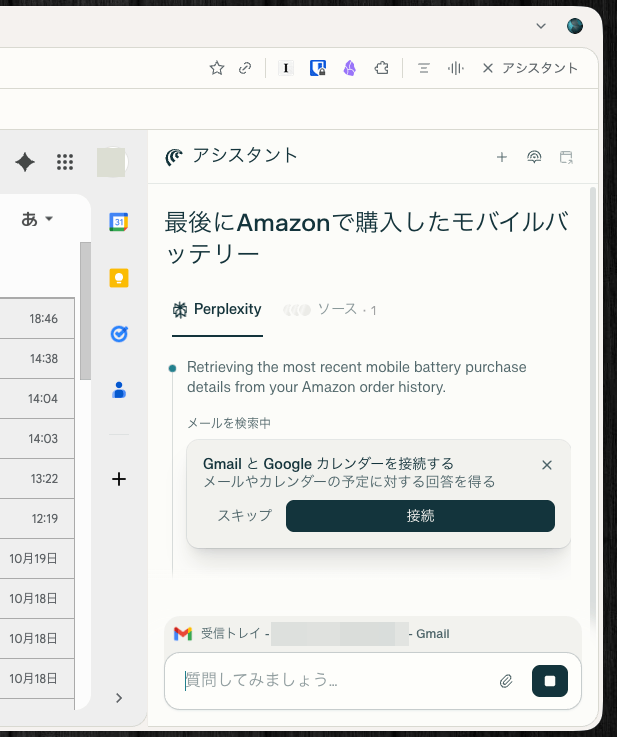The image size is (617, 737).
Task: Open the browser extensions puzzle icon
Action: point(381,68)
